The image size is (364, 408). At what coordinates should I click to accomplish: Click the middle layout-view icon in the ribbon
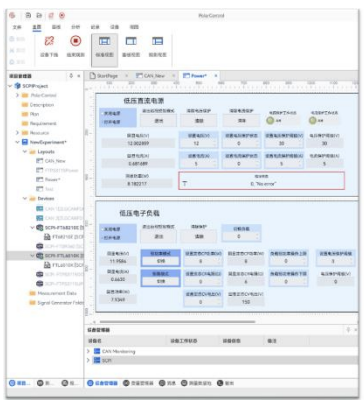pyautogui.click(x=131, y=41)
